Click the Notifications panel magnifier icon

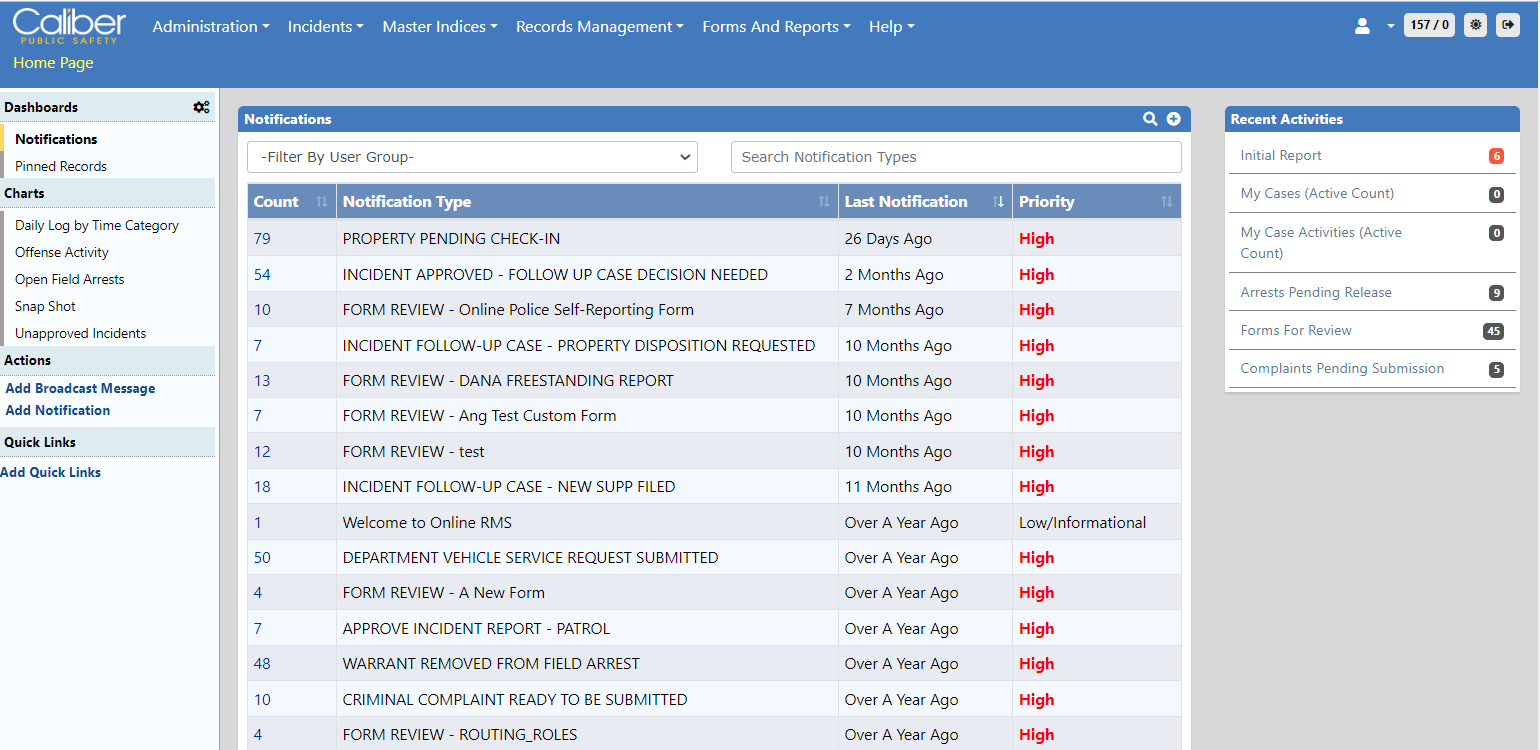tap(1150, 119)
